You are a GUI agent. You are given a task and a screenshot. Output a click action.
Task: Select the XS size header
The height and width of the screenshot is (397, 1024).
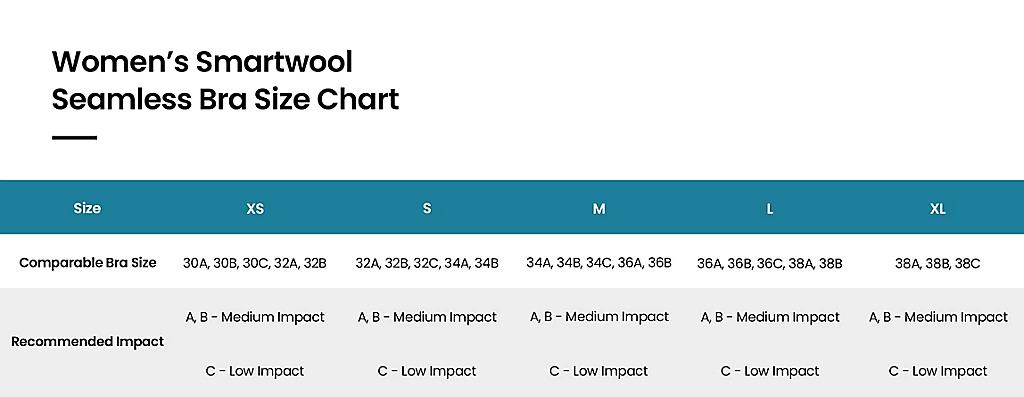coord(255,209)
